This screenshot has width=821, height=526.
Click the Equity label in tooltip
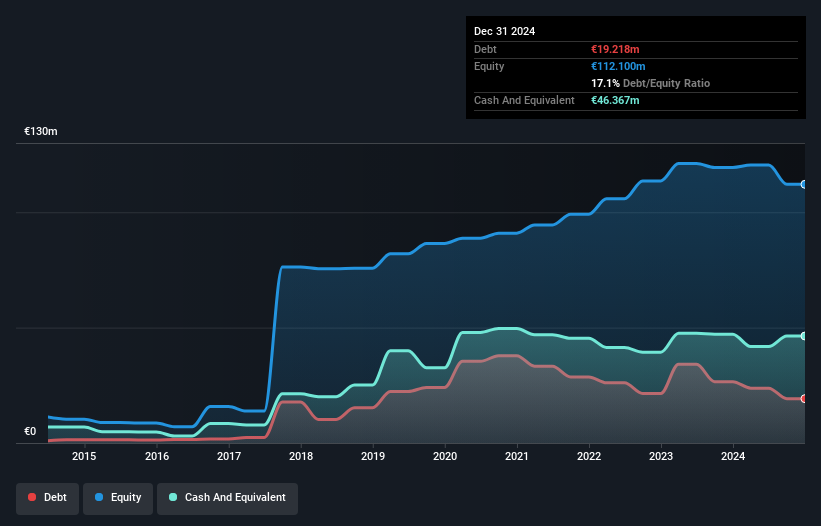point(489,66)
